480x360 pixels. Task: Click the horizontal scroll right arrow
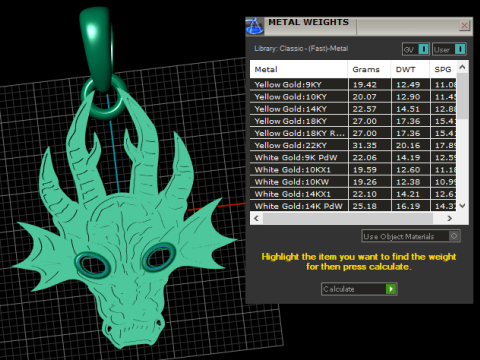coord(450,218)
